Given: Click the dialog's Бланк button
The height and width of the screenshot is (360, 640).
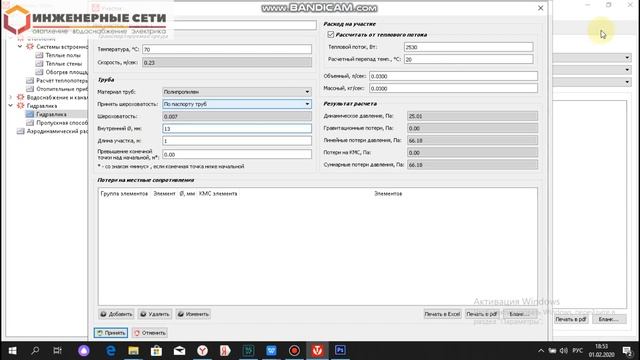Looking at the screenshot, I should coord(520,314).
